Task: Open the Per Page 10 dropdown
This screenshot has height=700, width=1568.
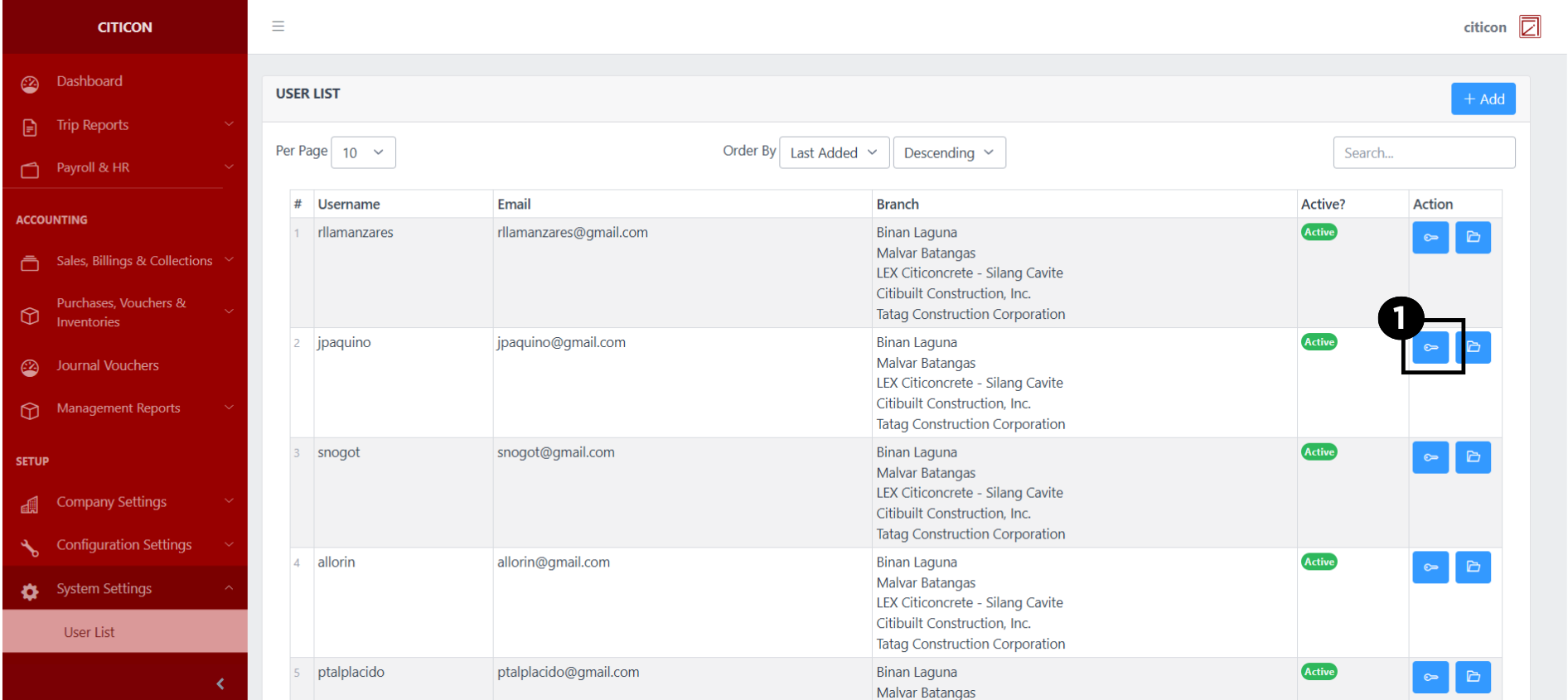Action: [363, 152]
